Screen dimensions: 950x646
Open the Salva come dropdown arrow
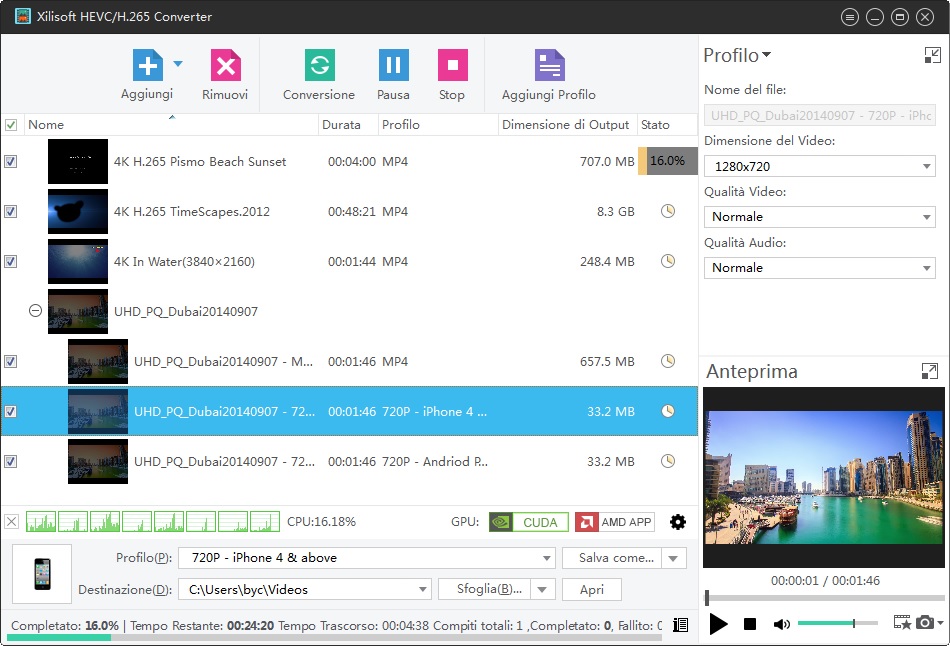point(674,558)
